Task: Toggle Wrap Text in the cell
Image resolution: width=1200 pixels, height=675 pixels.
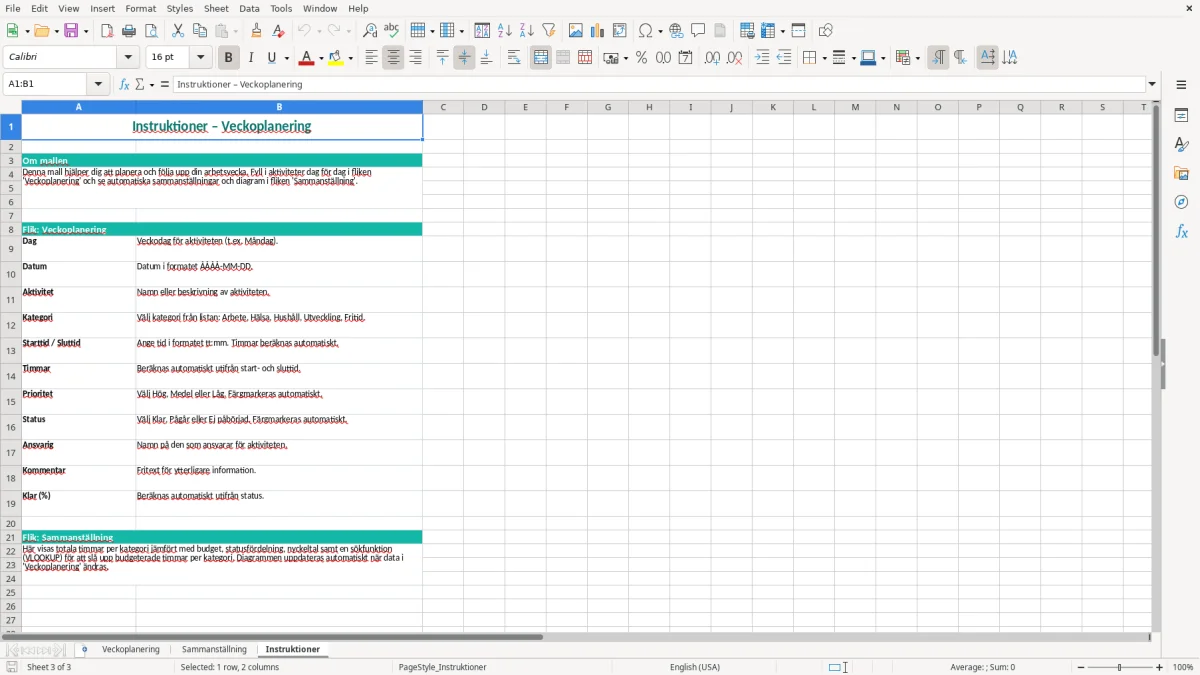Action: click(514, 58)
